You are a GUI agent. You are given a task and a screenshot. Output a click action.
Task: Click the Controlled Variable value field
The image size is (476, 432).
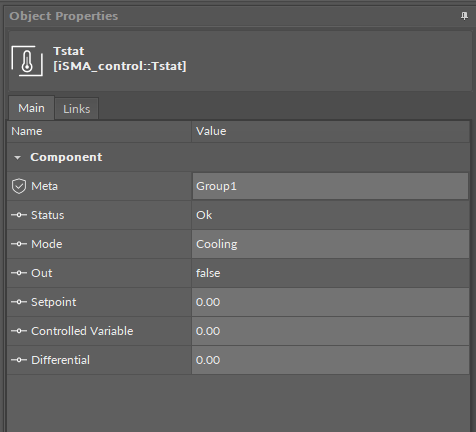click(x=330, y=331)
